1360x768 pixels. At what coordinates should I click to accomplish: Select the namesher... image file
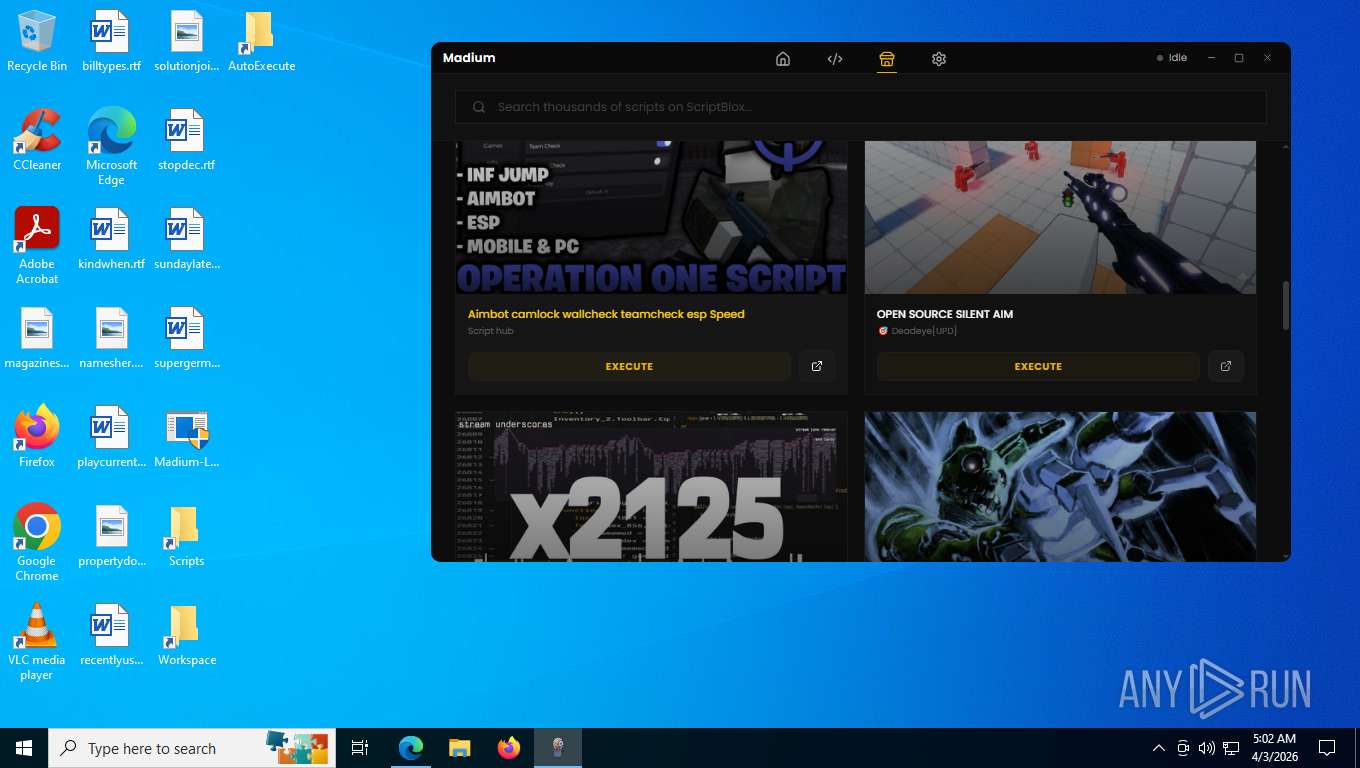tap(111, 339)
